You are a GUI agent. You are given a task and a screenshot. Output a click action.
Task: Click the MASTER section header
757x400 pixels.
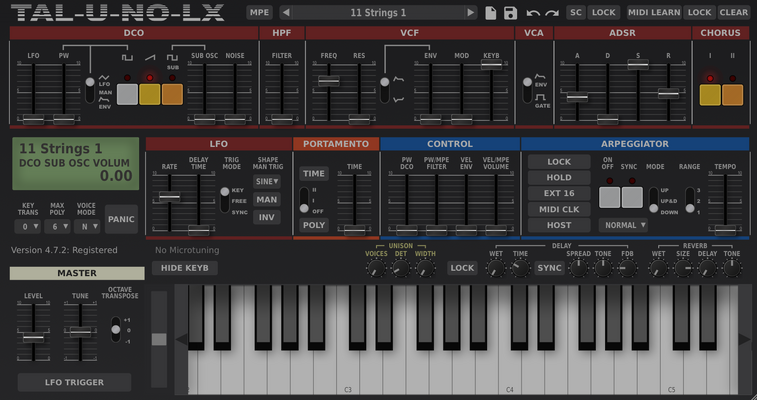[x=77, y=273]
